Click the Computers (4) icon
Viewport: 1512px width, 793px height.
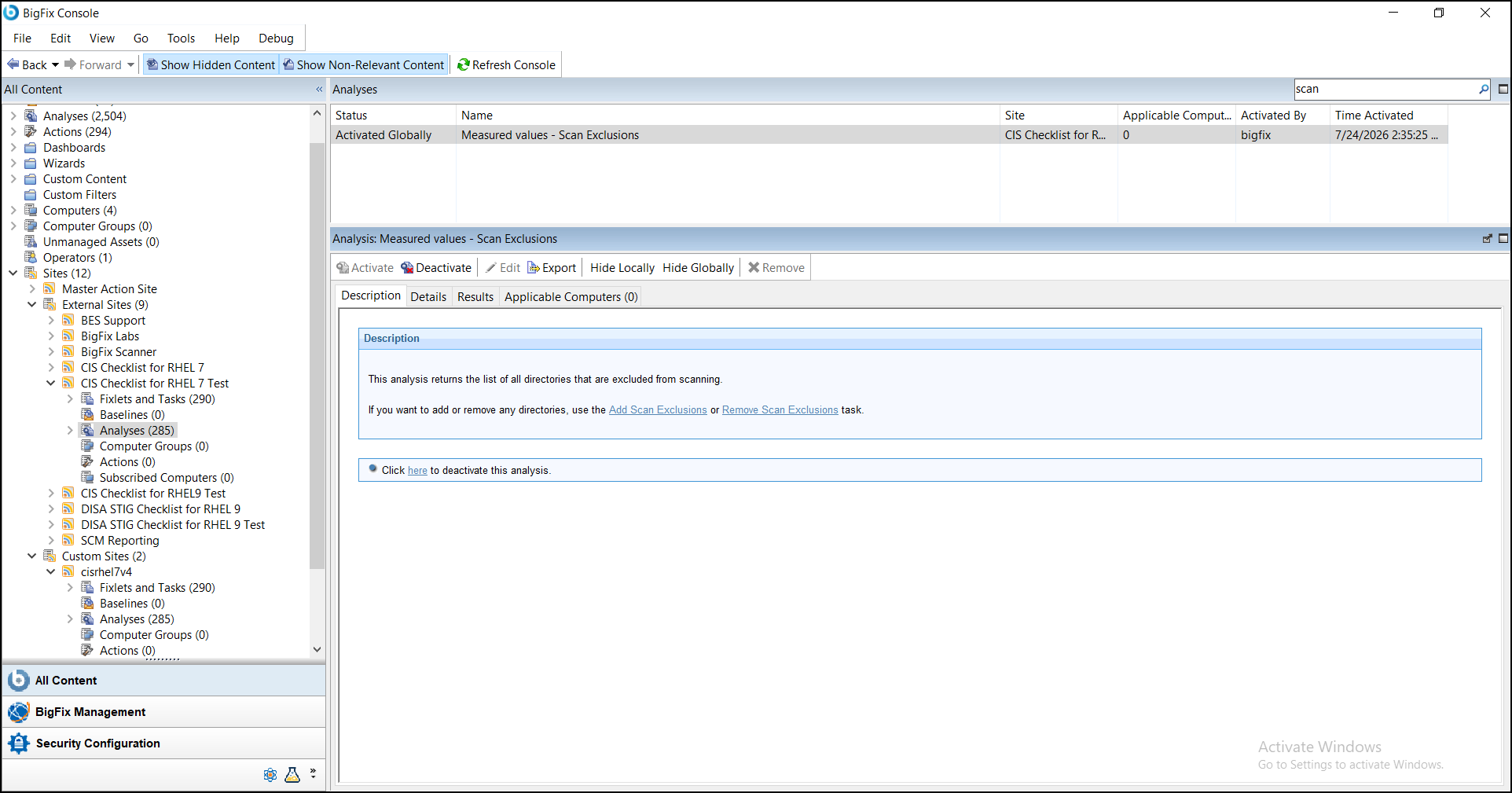point(31,211)
